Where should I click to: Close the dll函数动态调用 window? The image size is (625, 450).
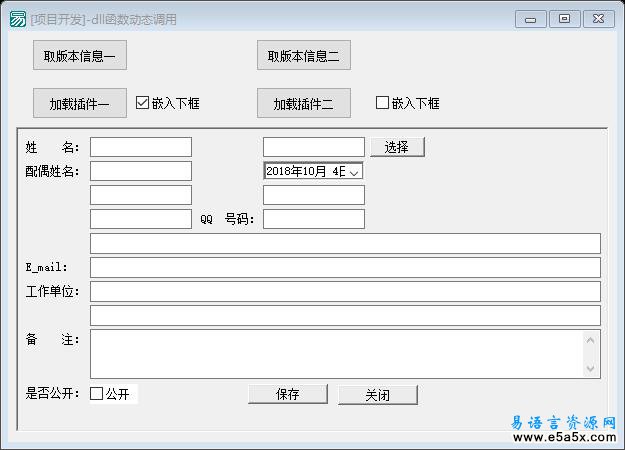599,19
